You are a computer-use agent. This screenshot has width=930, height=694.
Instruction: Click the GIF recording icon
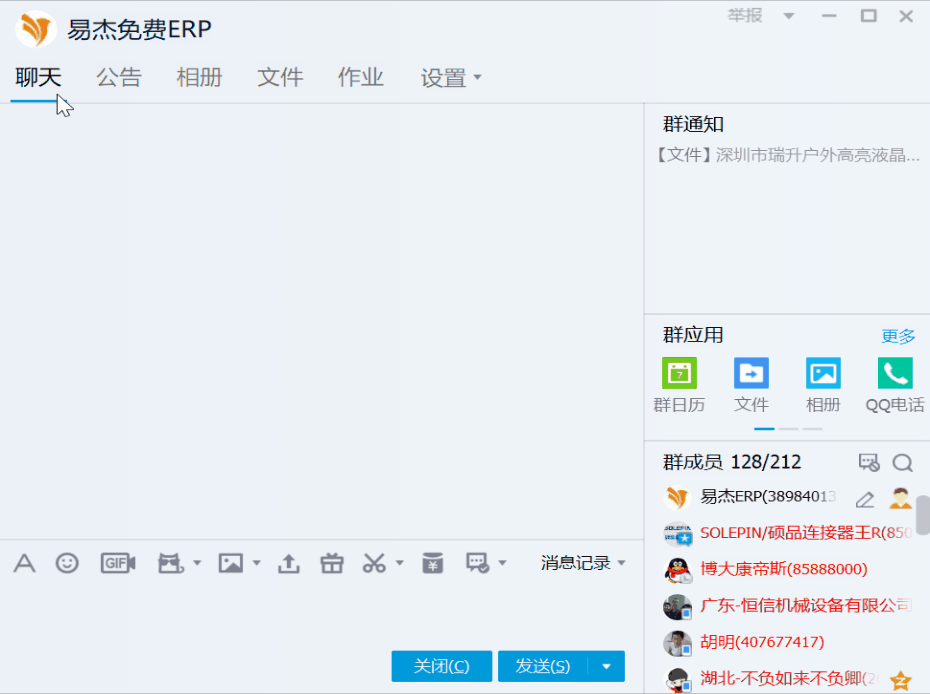pyautogui.click(x=118, y=563)
